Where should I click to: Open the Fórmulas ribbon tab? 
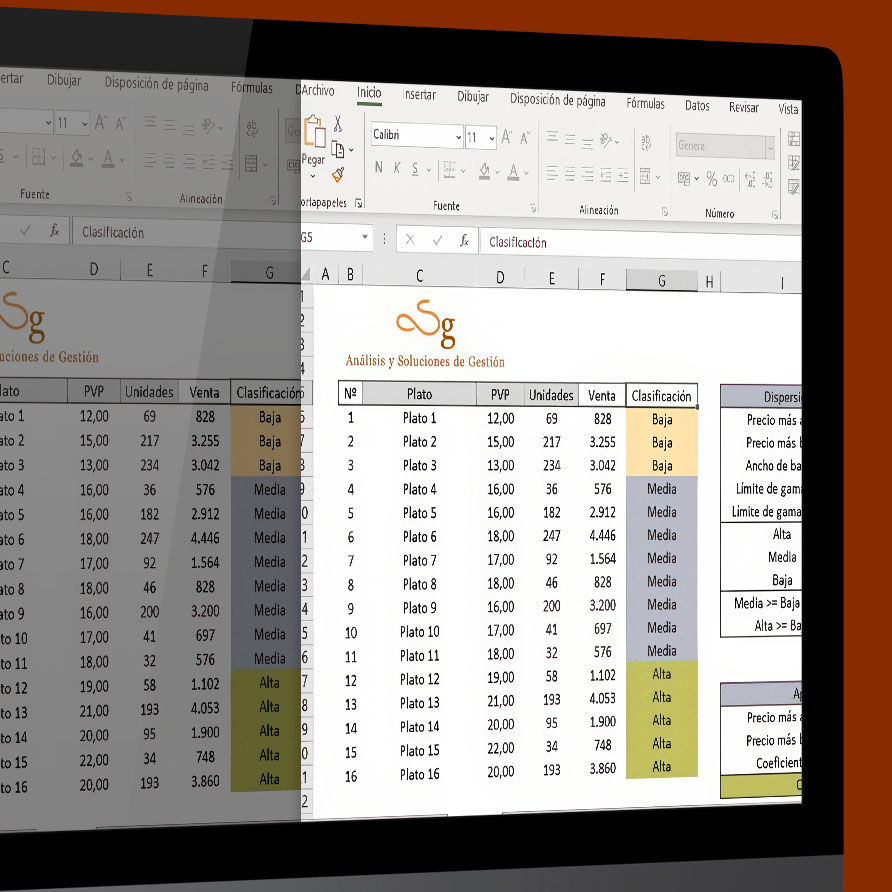tap(645, 104)
